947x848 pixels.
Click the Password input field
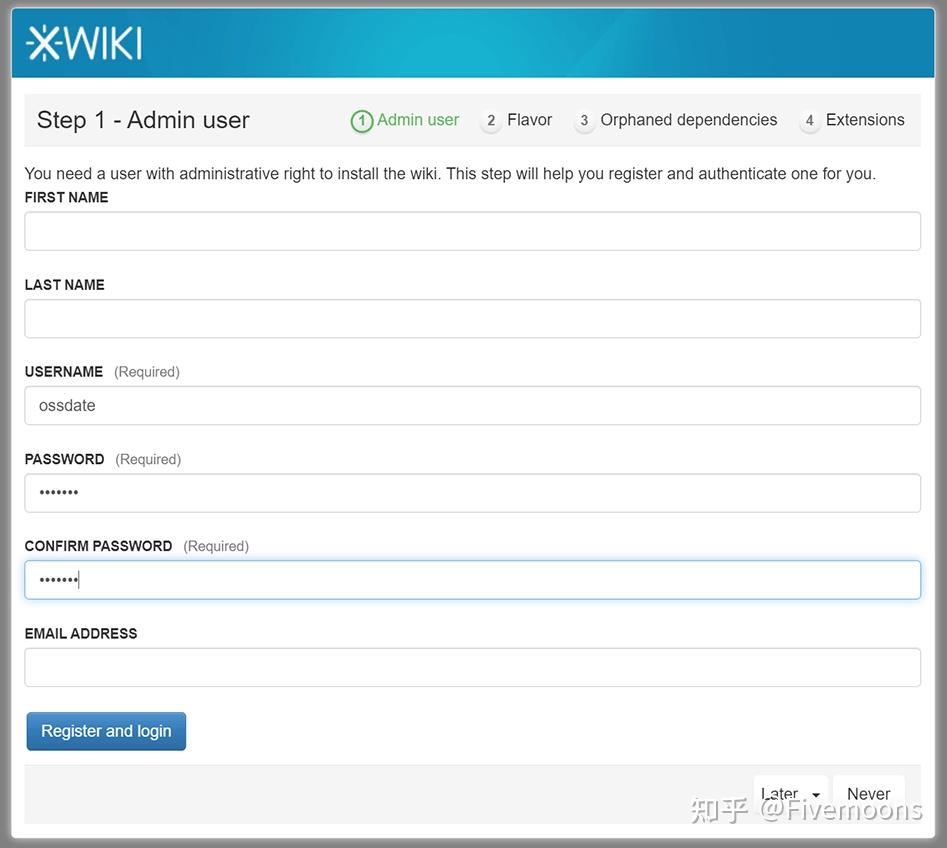(x=472, y=492)
